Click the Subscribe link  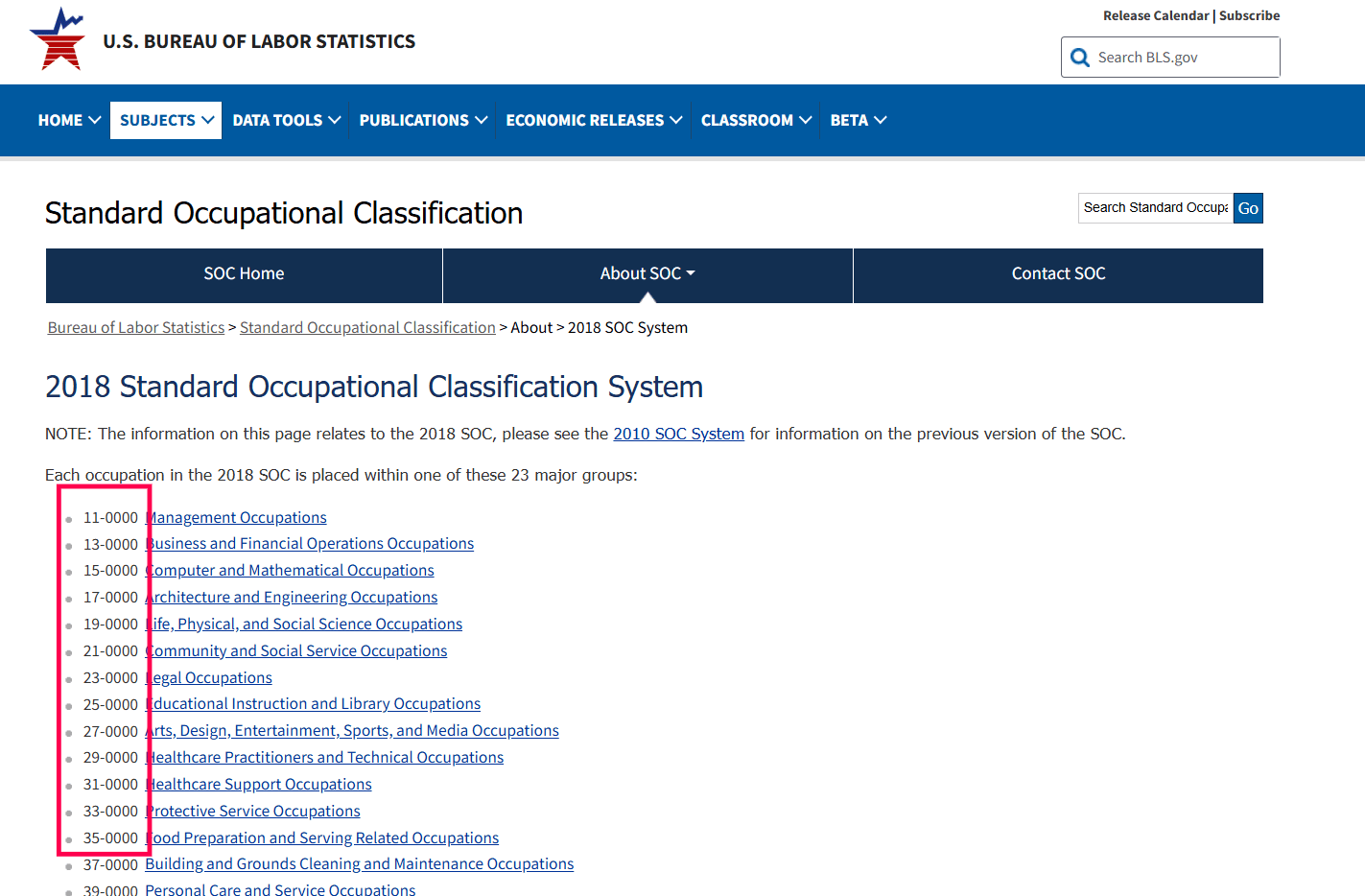1249,15
